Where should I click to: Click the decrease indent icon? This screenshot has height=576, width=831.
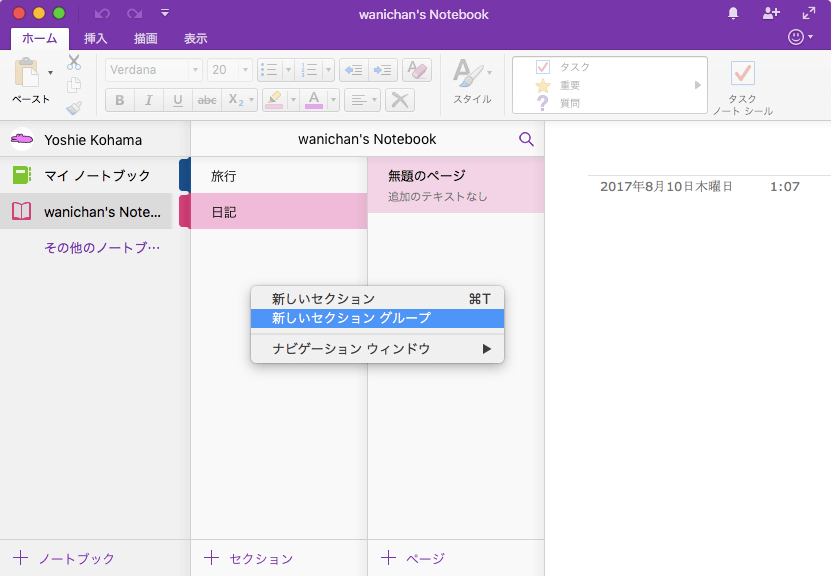[x=353, y=70]
